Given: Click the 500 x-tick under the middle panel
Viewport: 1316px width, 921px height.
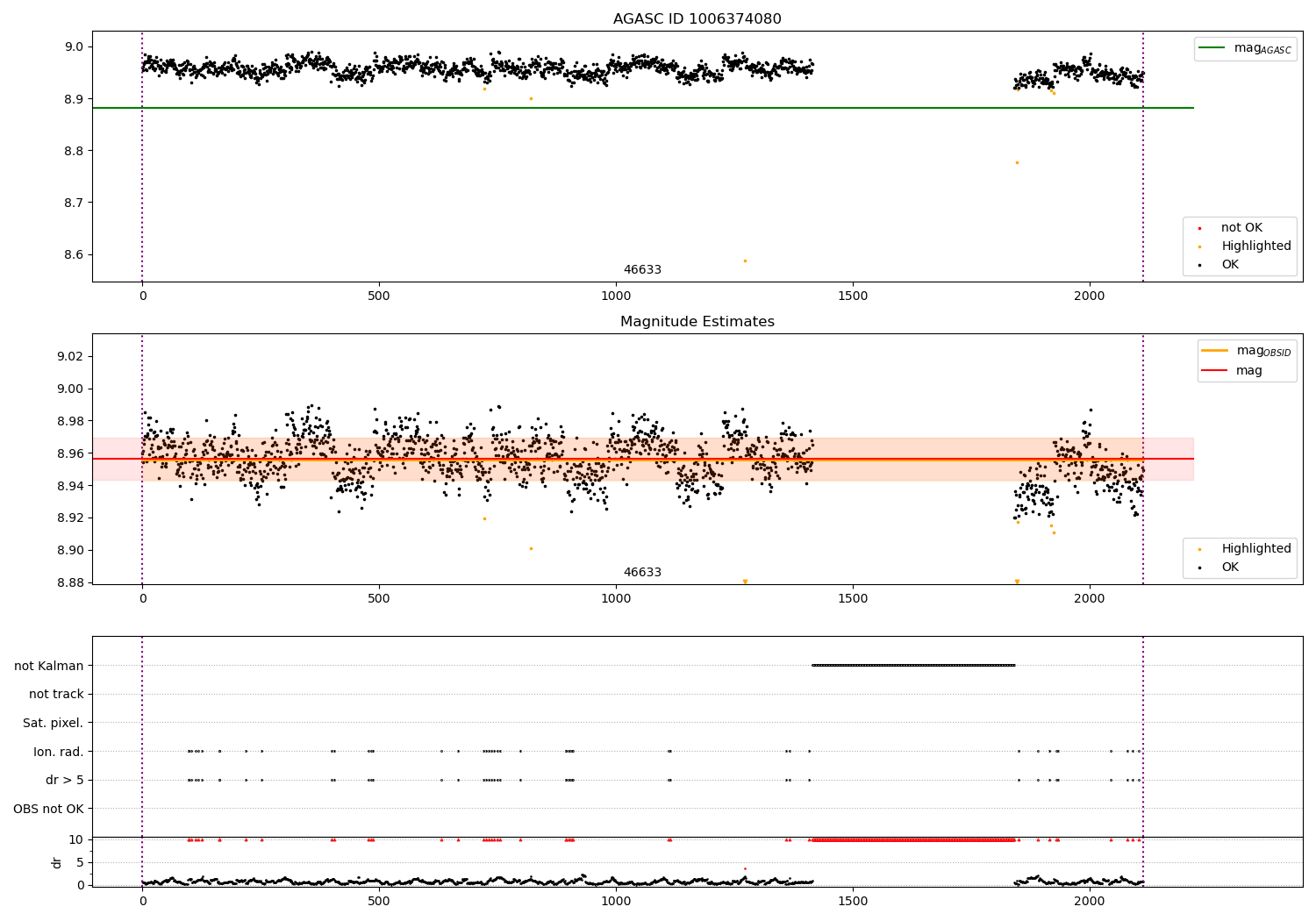Looking at the screenshot, I should 379,599.
